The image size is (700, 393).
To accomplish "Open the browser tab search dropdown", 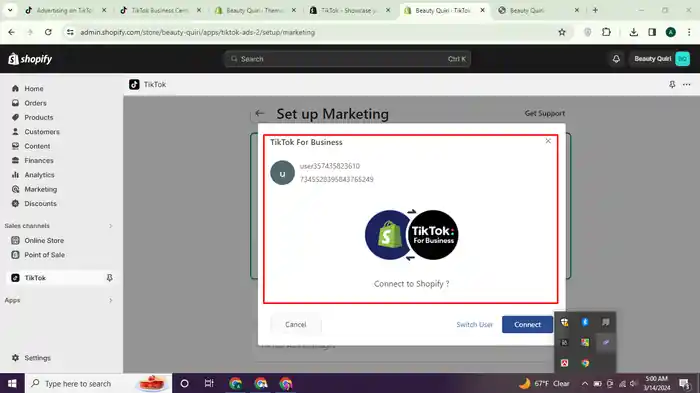I will point(10,10).
